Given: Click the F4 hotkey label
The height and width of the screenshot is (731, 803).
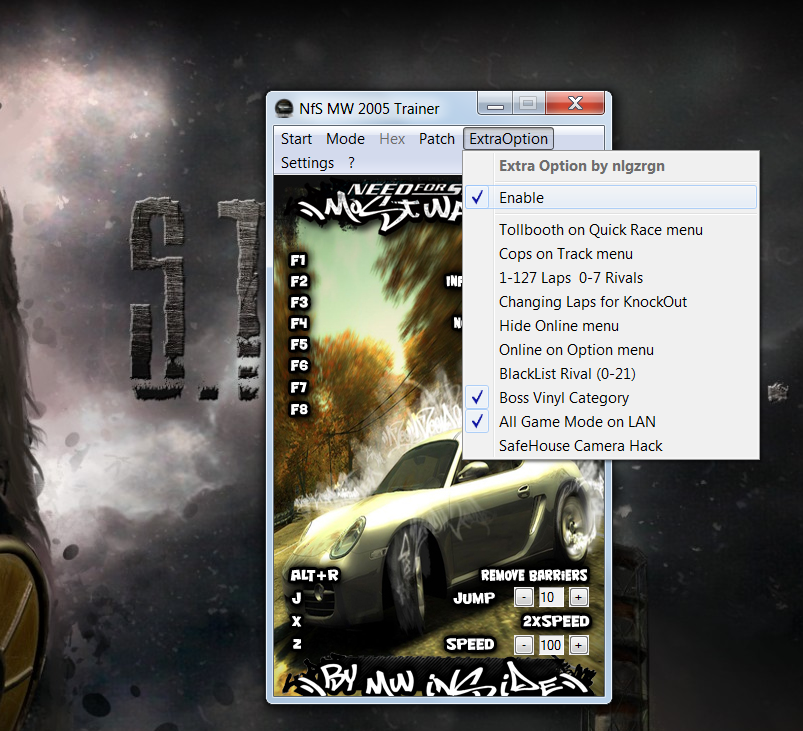Looking at the screenshot, I should point(299,324).
